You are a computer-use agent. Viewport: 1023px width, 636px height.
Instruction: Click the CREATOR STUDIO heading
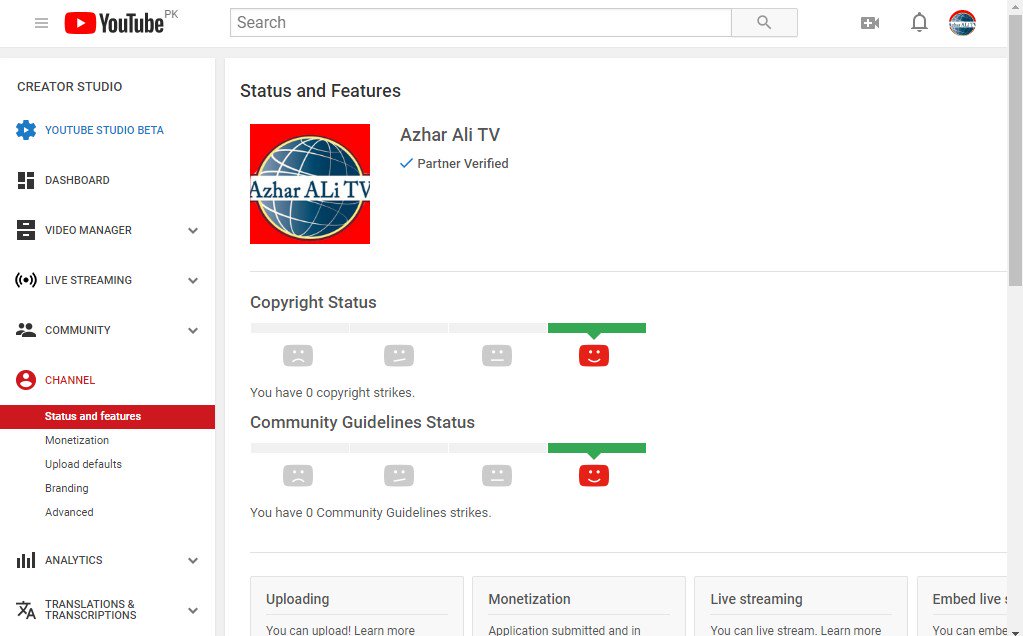pyautogui.click(x=70, y=87)
